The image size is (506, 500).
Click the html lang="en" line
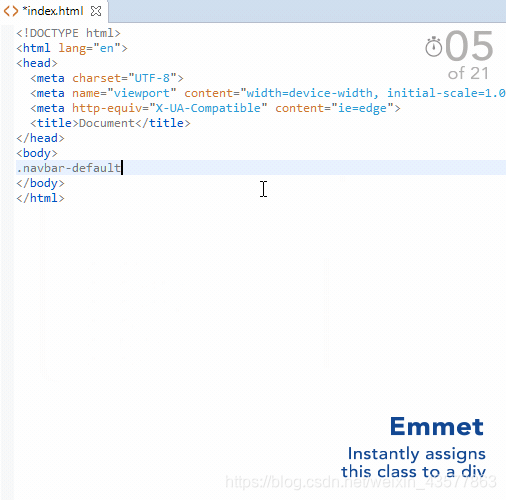point(72,48)
